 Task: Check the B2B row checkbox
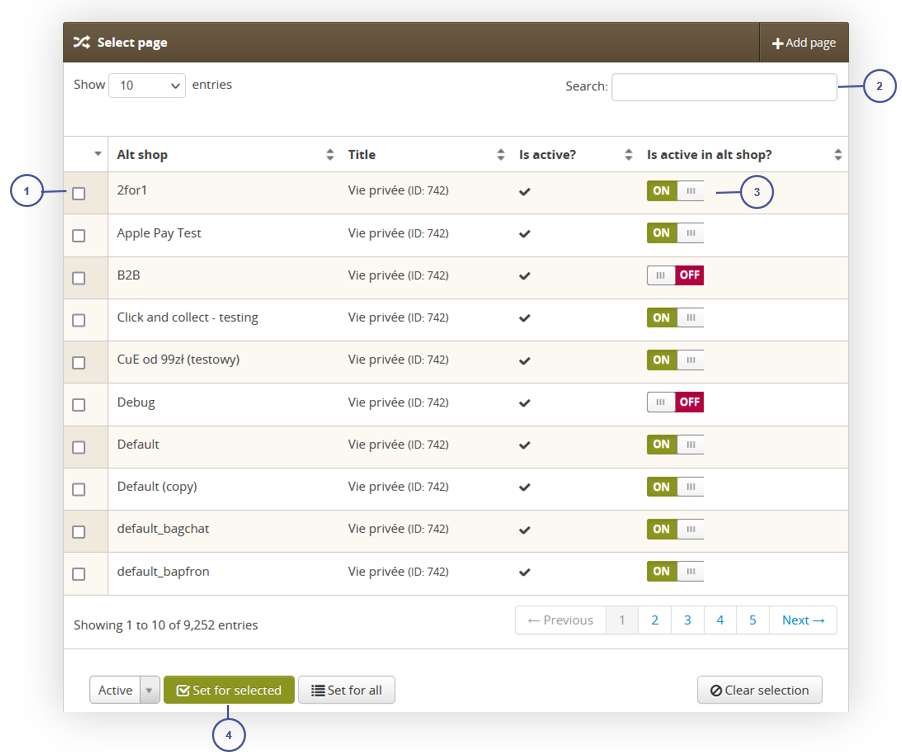(x=79, y=278)
